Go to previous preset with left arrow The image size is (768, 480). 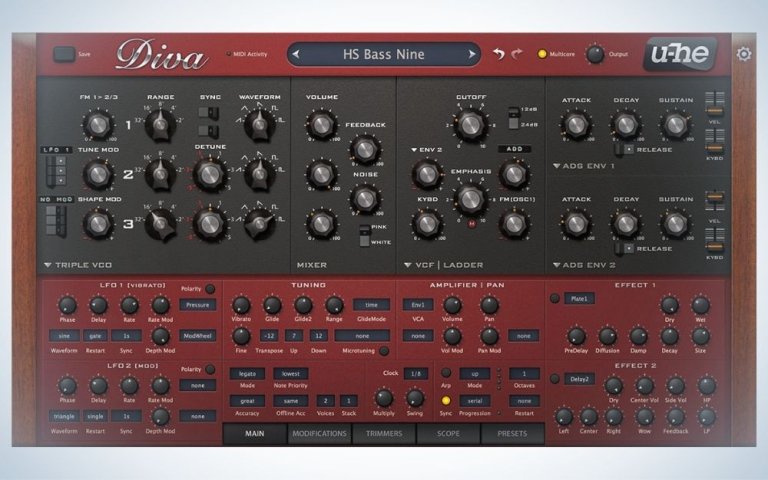point(297,54)
